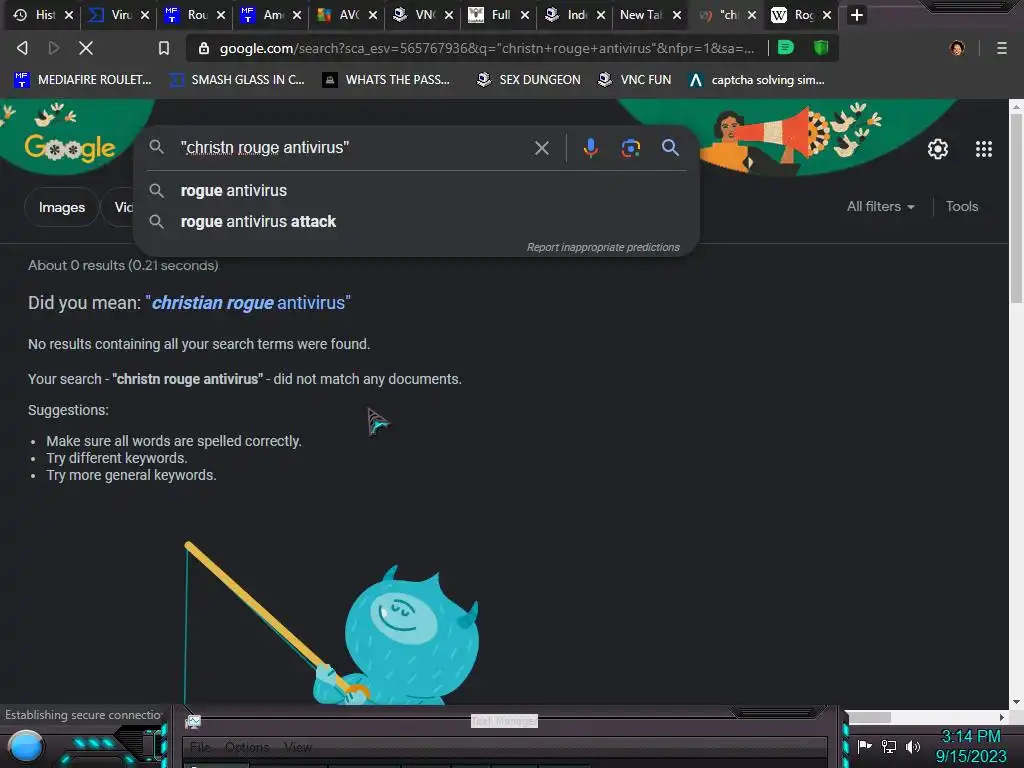Start voice search with microphone
Screen dimensions: 1024x768
[590, 148]
